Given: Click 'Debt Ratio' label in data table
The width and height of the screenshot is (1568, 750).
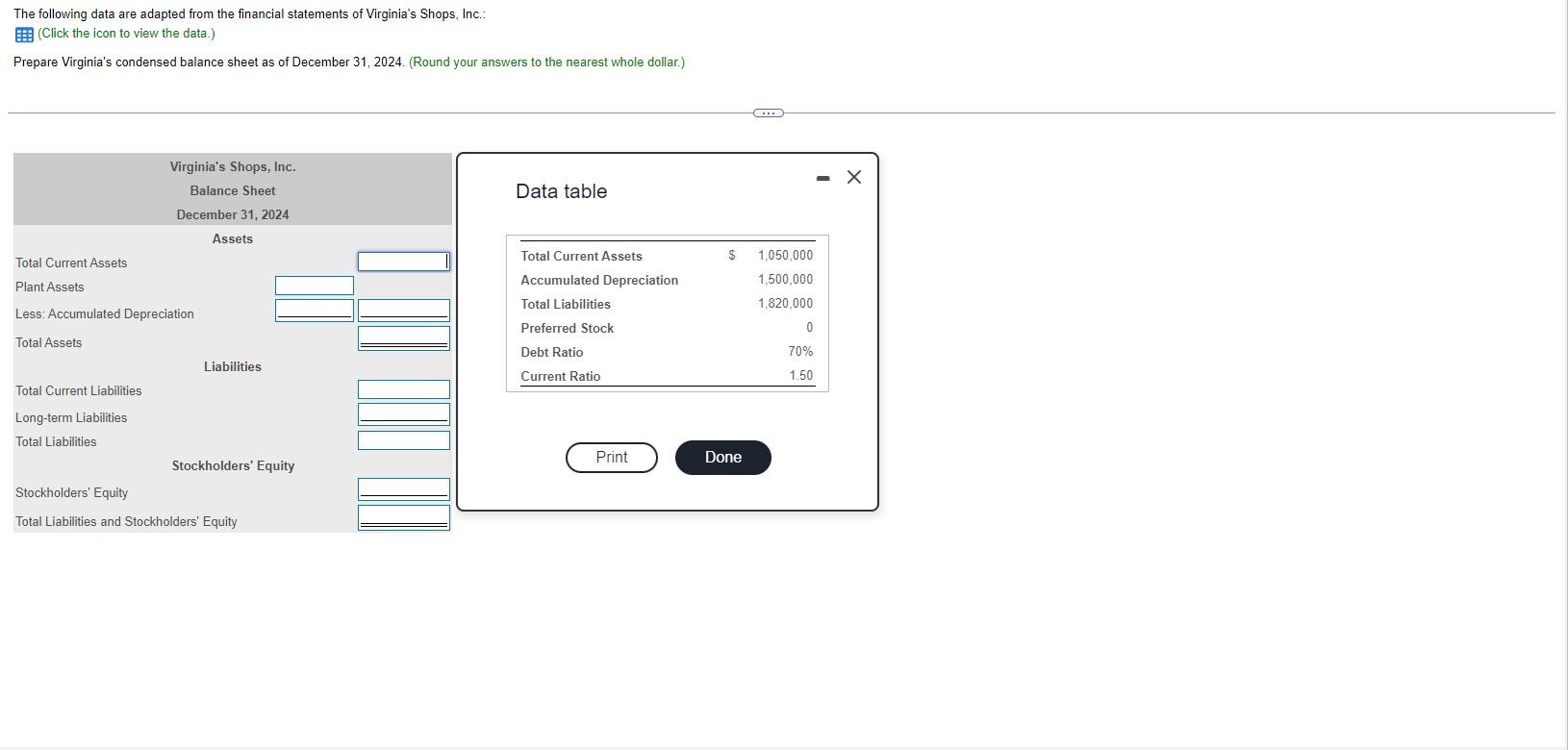Looking at the screenshot, I should point(552,352).
